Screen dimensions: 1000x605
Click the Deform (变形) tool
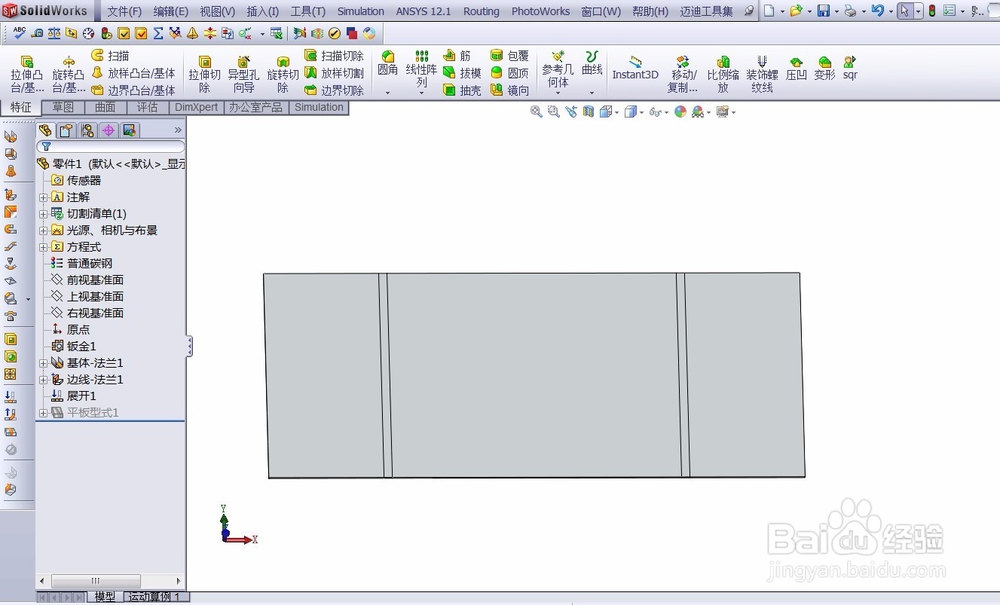point(825,68)
